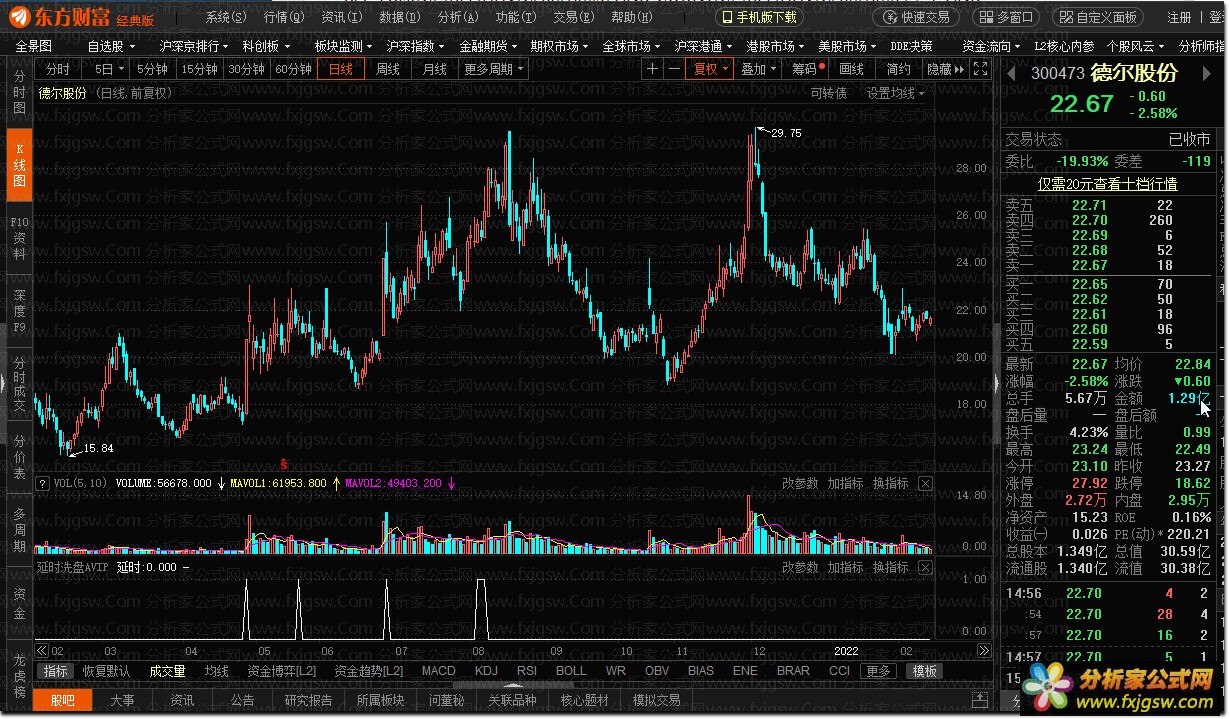The image size is (1230, 719).
Task: Expand the 设置均线 dropdown
Action: pos(895,93)
